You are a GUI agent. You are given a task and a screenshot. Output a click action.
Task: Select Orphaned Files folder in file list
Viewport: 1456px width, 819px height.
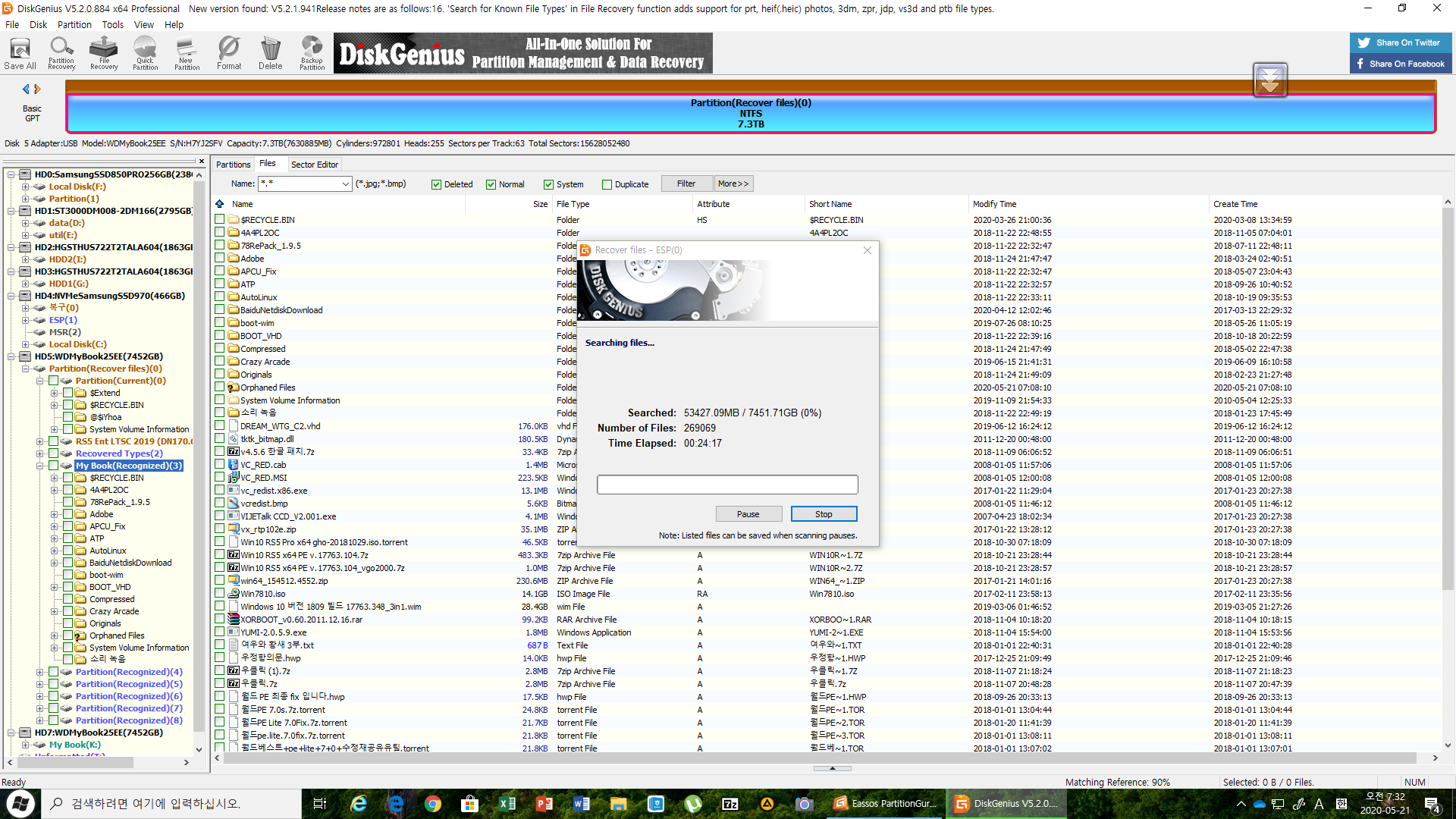click(267, 388)
